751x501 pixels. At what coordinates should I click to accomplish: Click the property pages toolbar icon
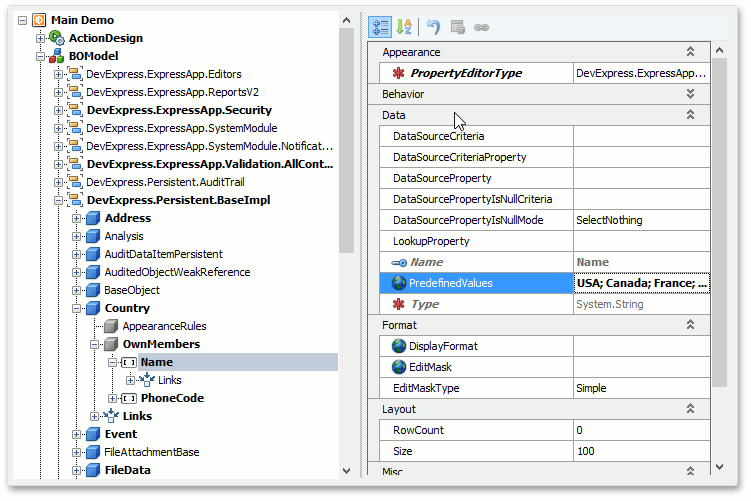(x=457, y=27)
